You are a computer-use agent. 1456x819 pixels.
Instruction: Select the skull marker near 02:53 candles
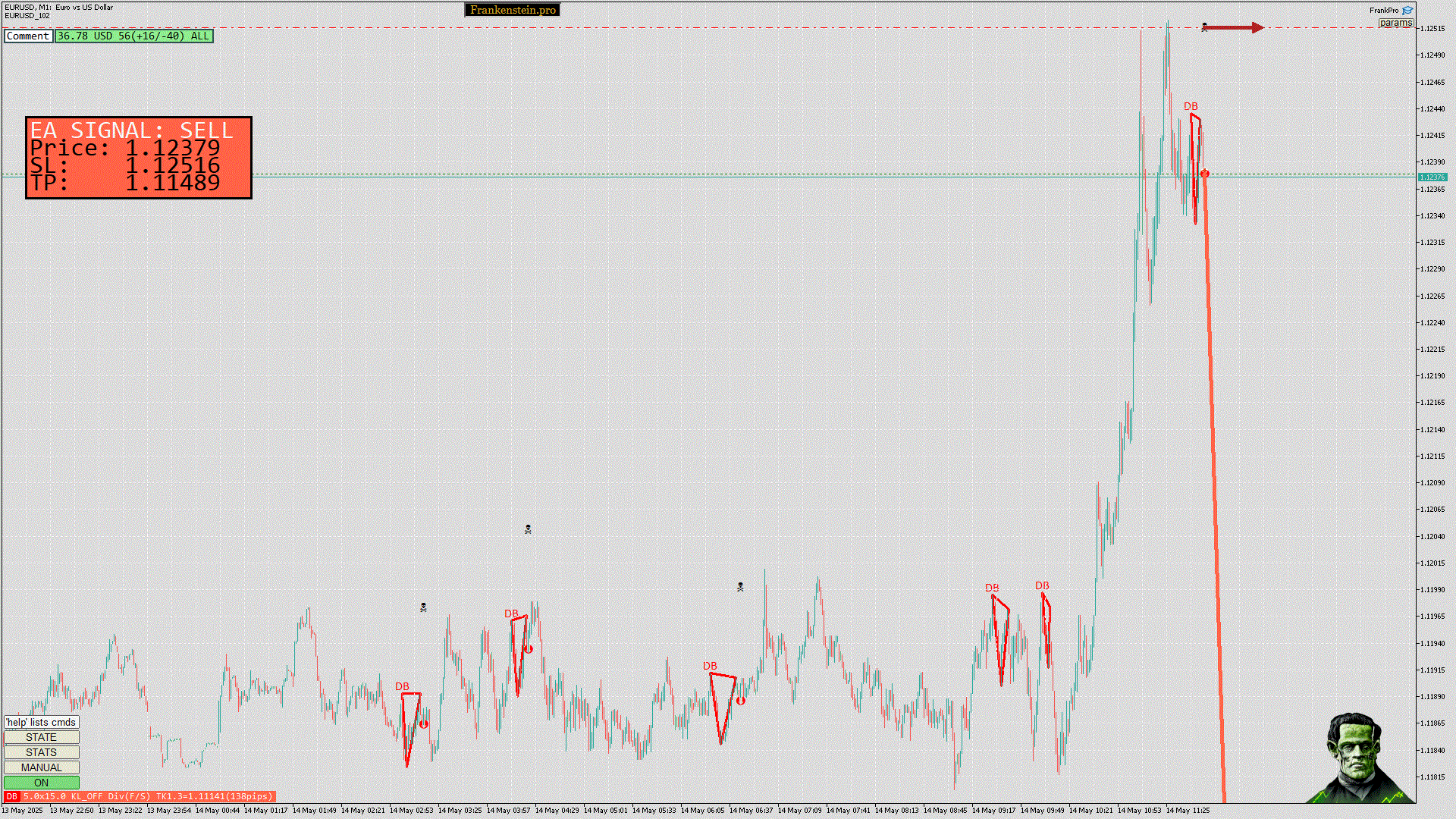pos(423,607)
